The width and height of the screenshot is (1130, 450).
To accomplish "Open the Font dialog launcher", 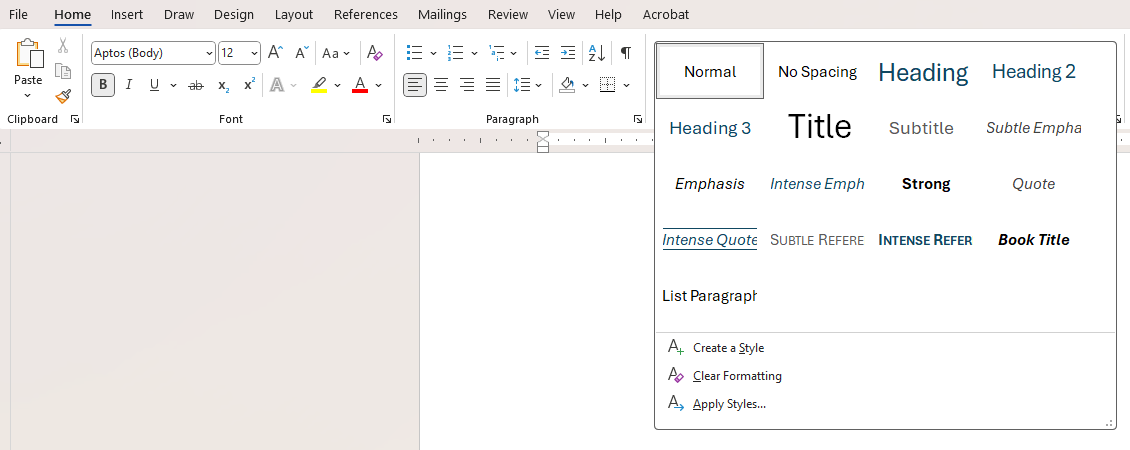I will 387,119.
